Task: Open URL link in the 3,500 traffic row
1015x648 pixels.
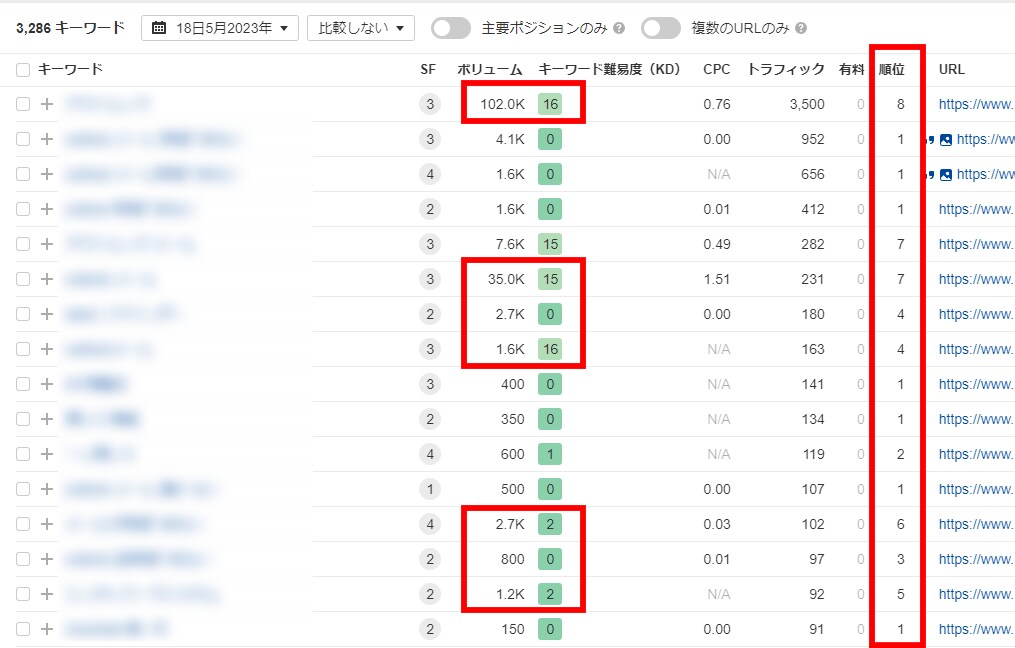Action: (976, 104)
